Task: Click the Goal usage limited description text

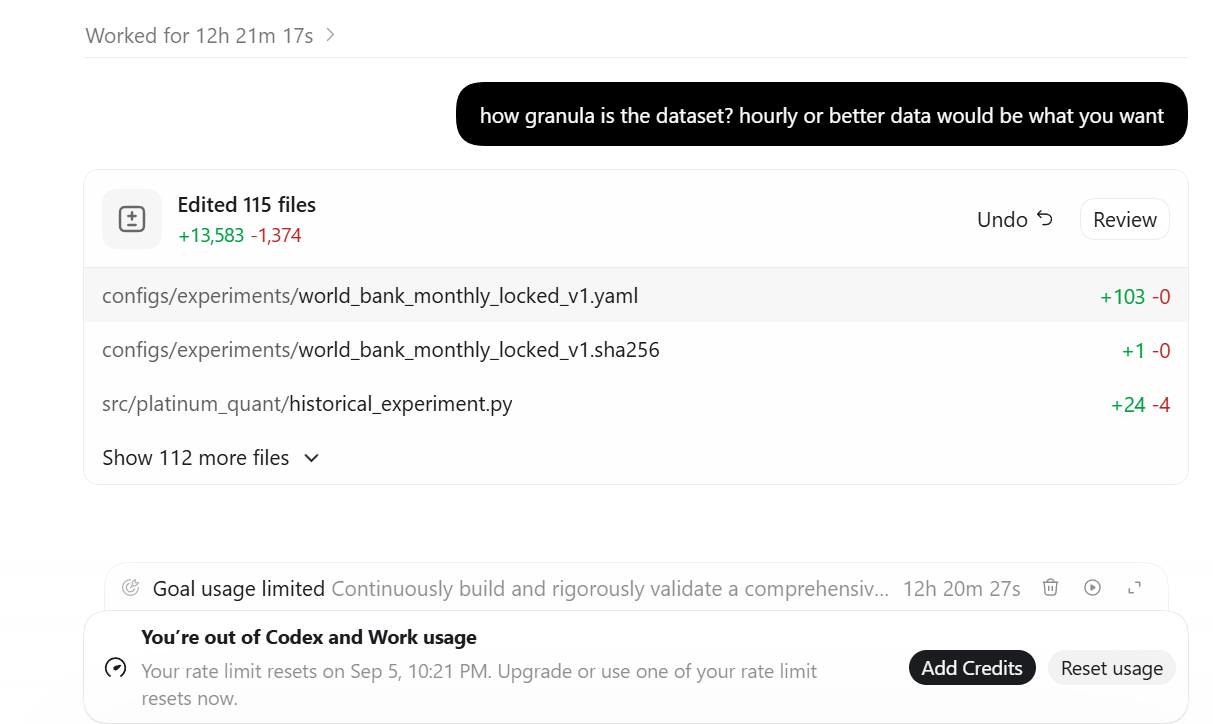Action: [610, 588]
